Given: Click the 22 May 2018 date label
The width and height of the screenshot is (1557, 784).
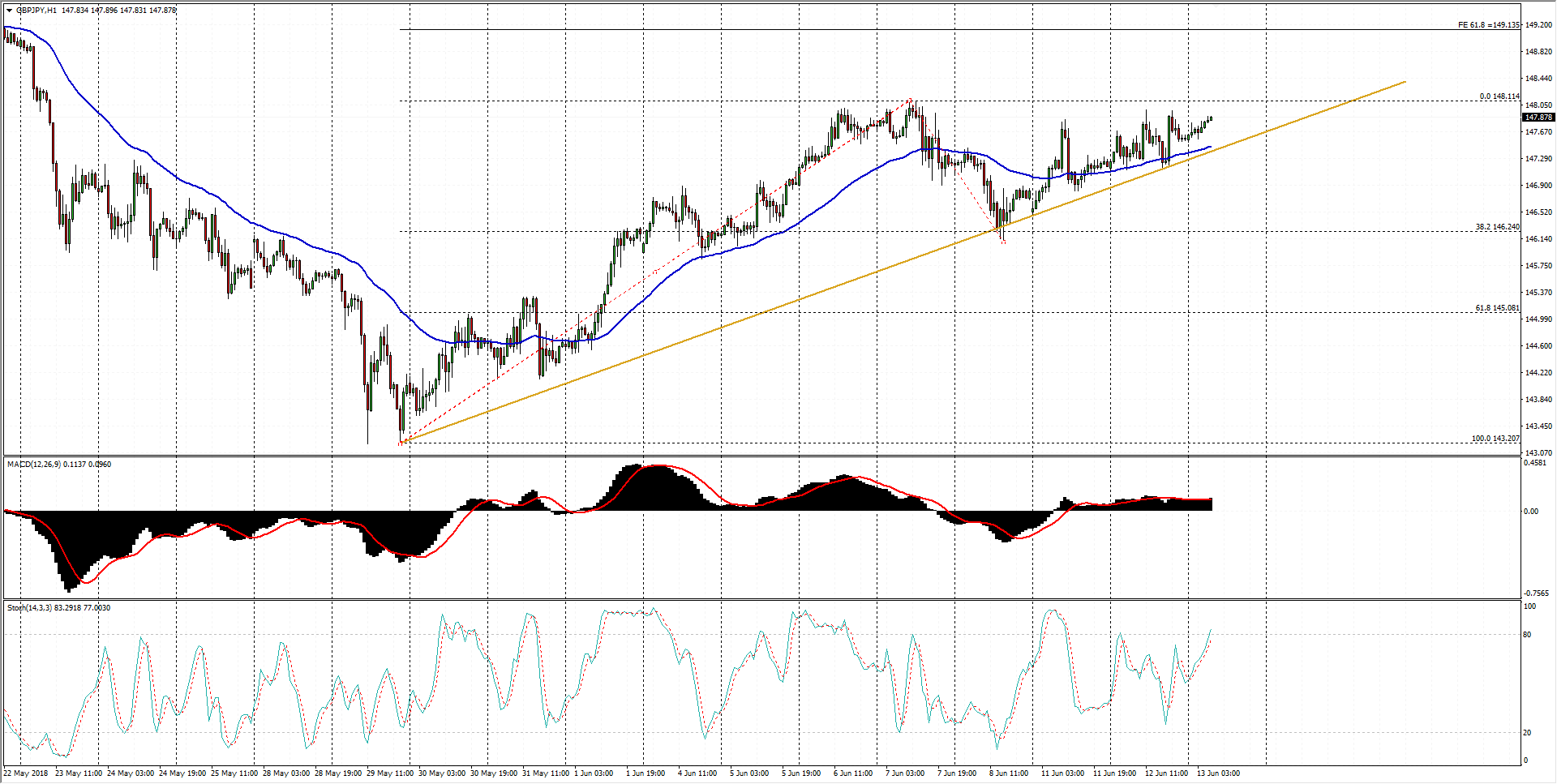Looking at the screenshot, I should click(x=26, y=773).
